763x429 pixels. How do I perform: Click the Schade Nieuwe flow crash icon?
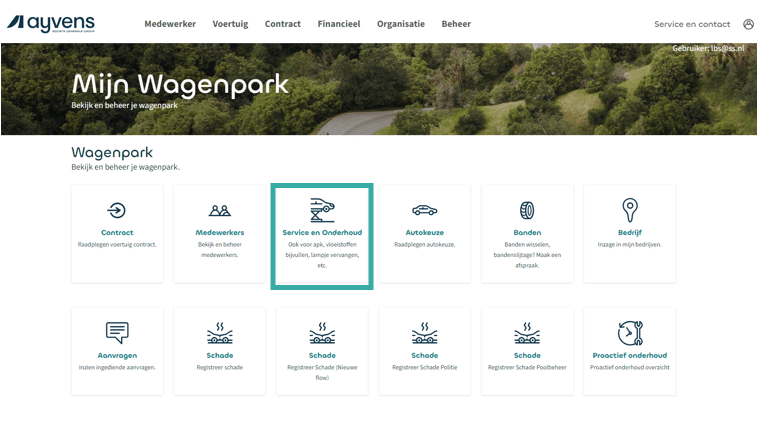click(x=322, y=333)
